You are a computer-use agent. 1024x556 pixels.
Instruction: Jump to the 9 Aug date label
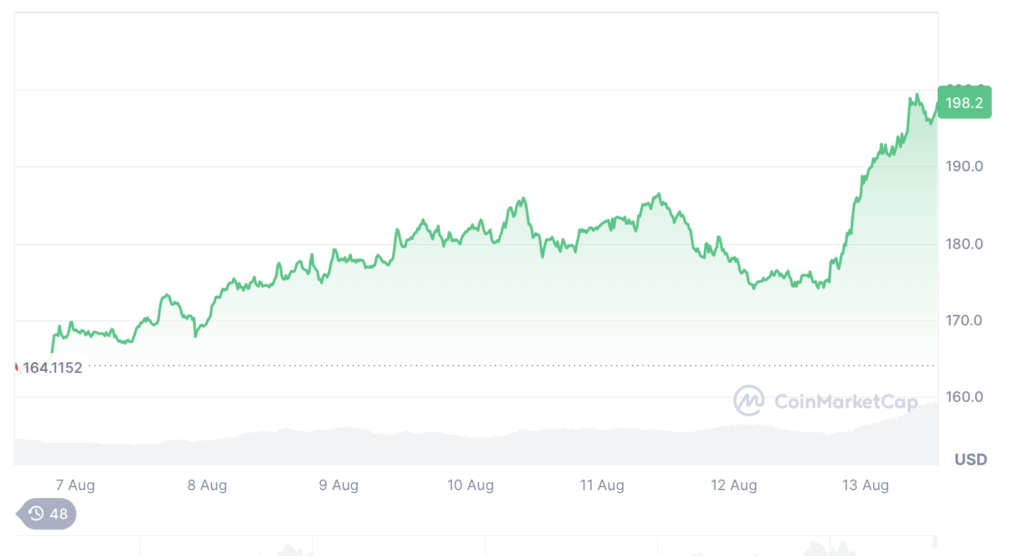(x=338, y=485)
